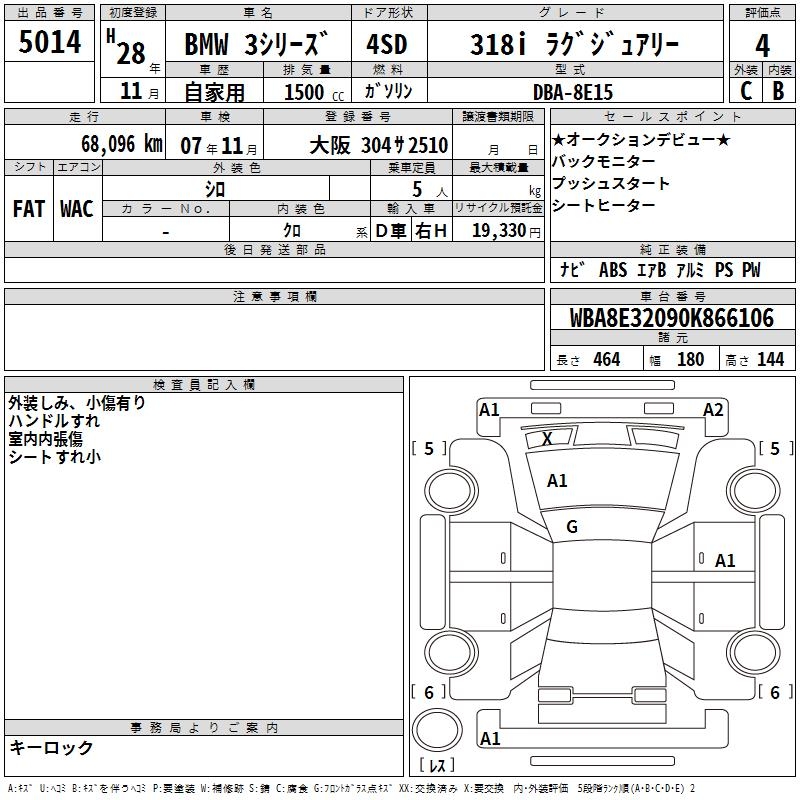
Task: Click the A1 mark on the rear bumper
Action: click(490, 738)
